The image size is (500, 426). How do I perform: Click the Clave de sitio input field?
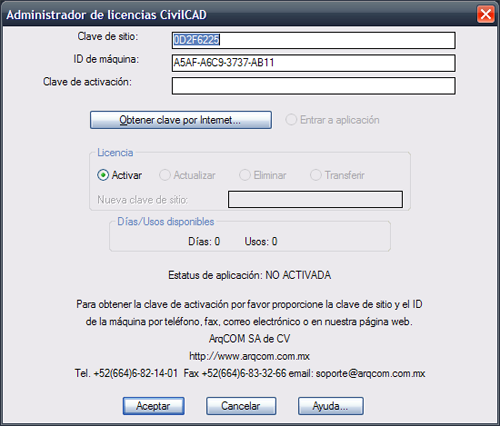click(x=313, y=40)
